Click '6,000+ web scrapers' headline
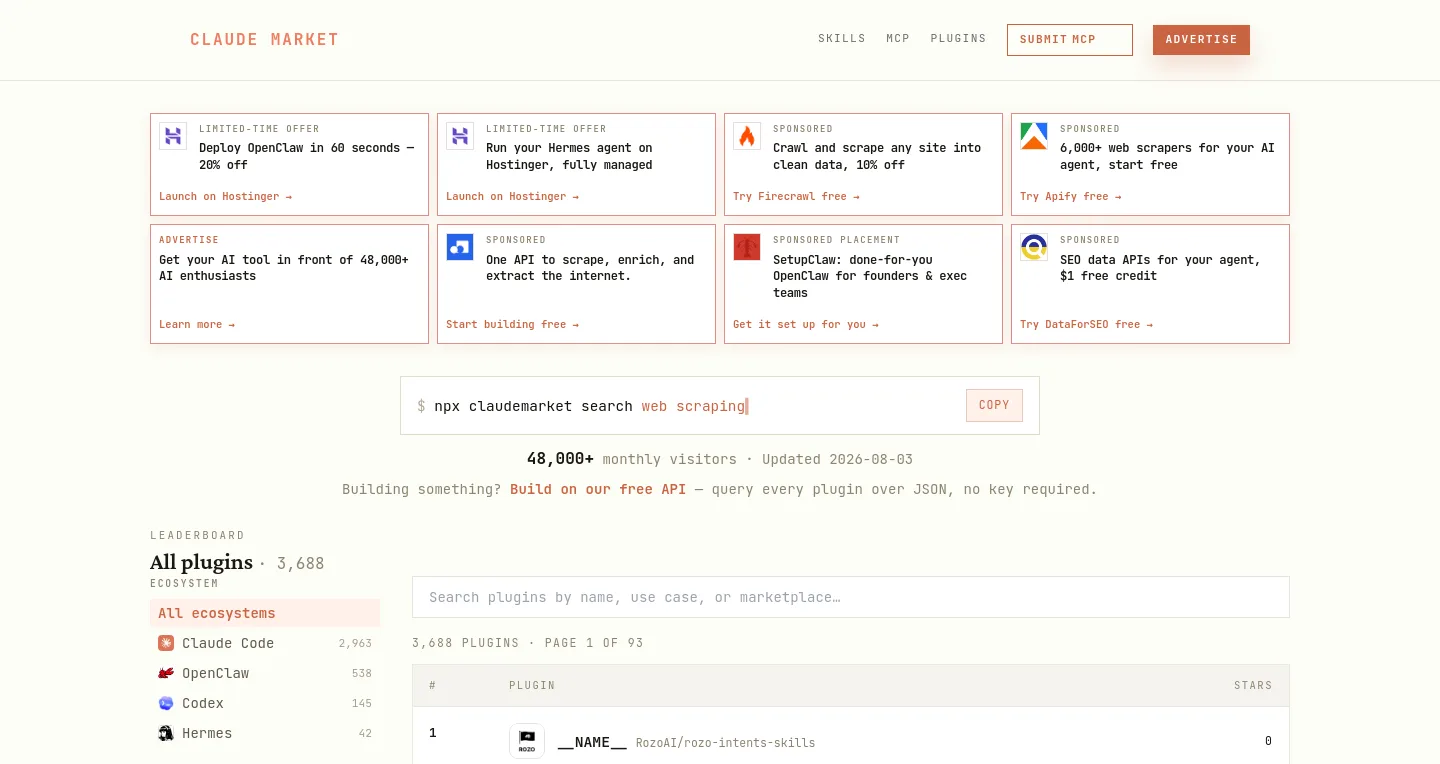 click(x=1167, y=156)
